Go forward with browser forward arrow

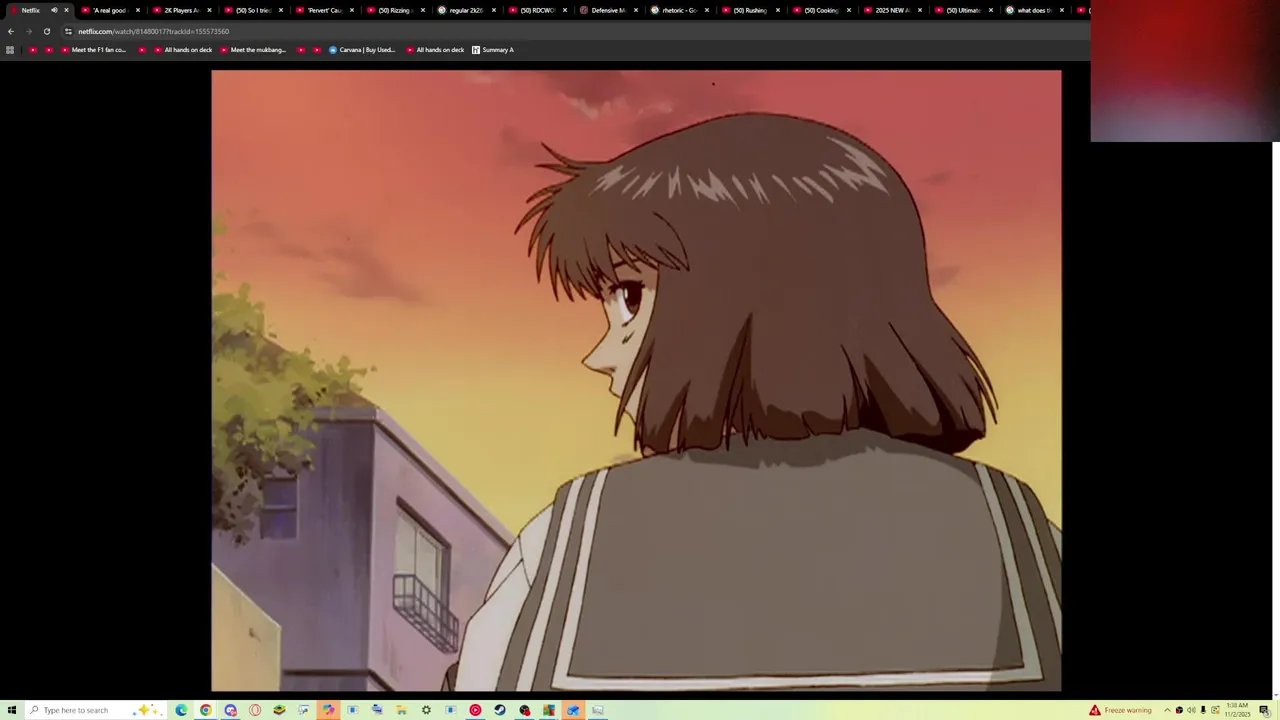pos(28,31)
